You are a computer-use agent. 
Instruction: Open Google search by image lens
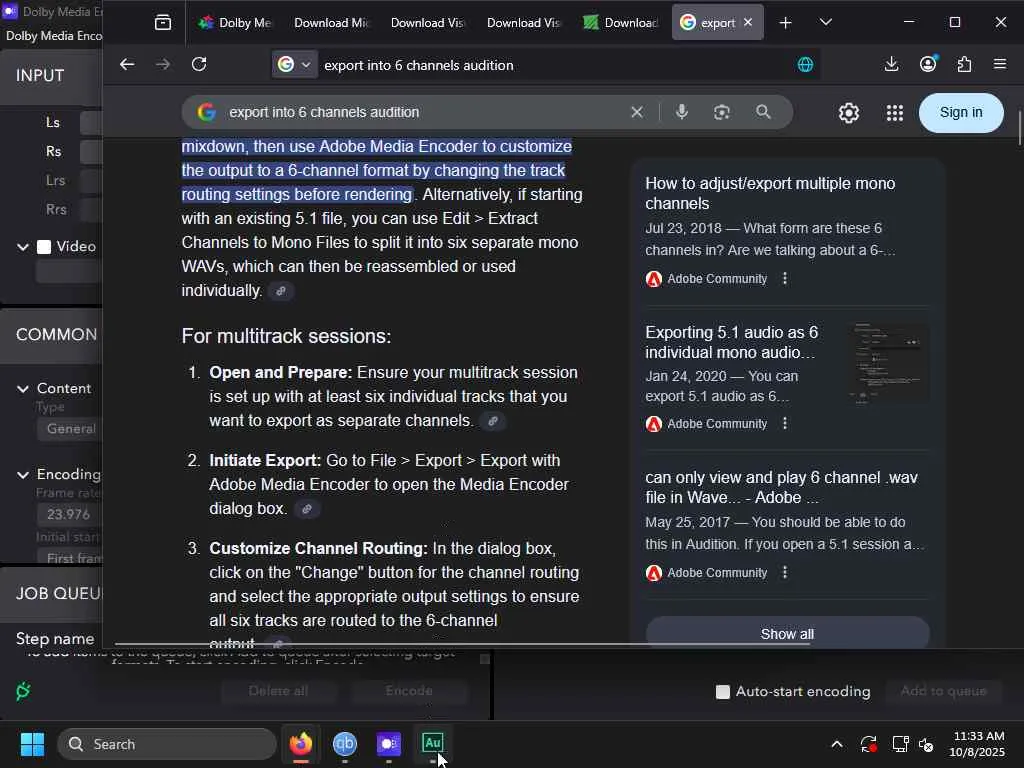click(722, 112)
